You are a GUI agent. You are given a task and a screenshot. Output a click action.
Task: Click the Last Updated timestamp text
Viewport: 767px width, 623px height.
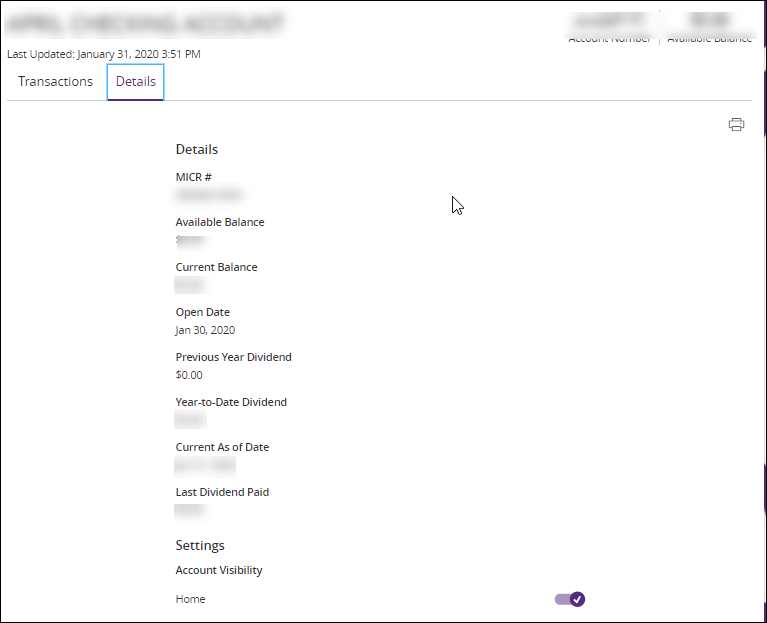click(104, 54)
